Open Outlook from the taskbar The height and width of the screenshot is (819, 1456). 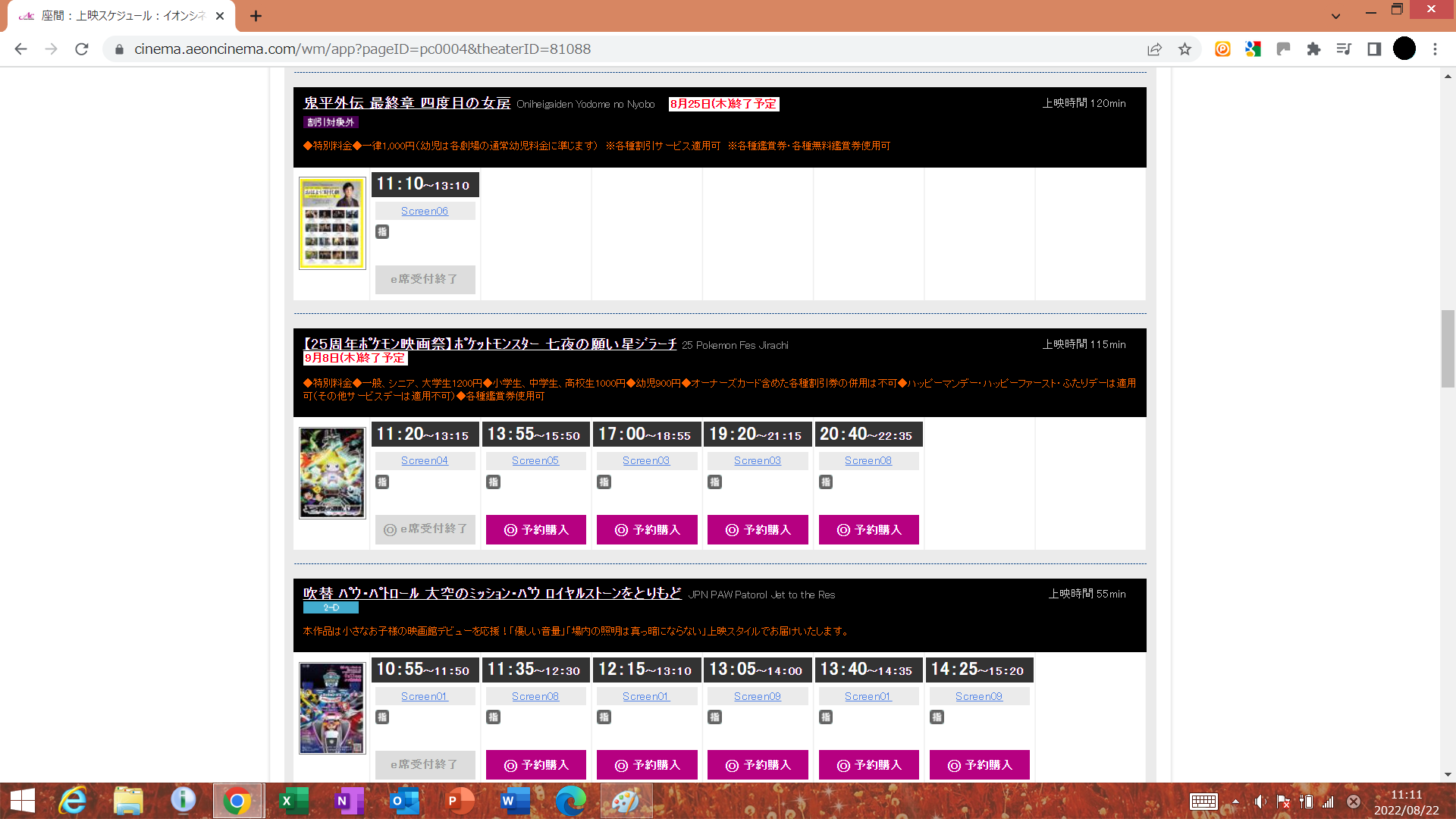pos(404,801)
